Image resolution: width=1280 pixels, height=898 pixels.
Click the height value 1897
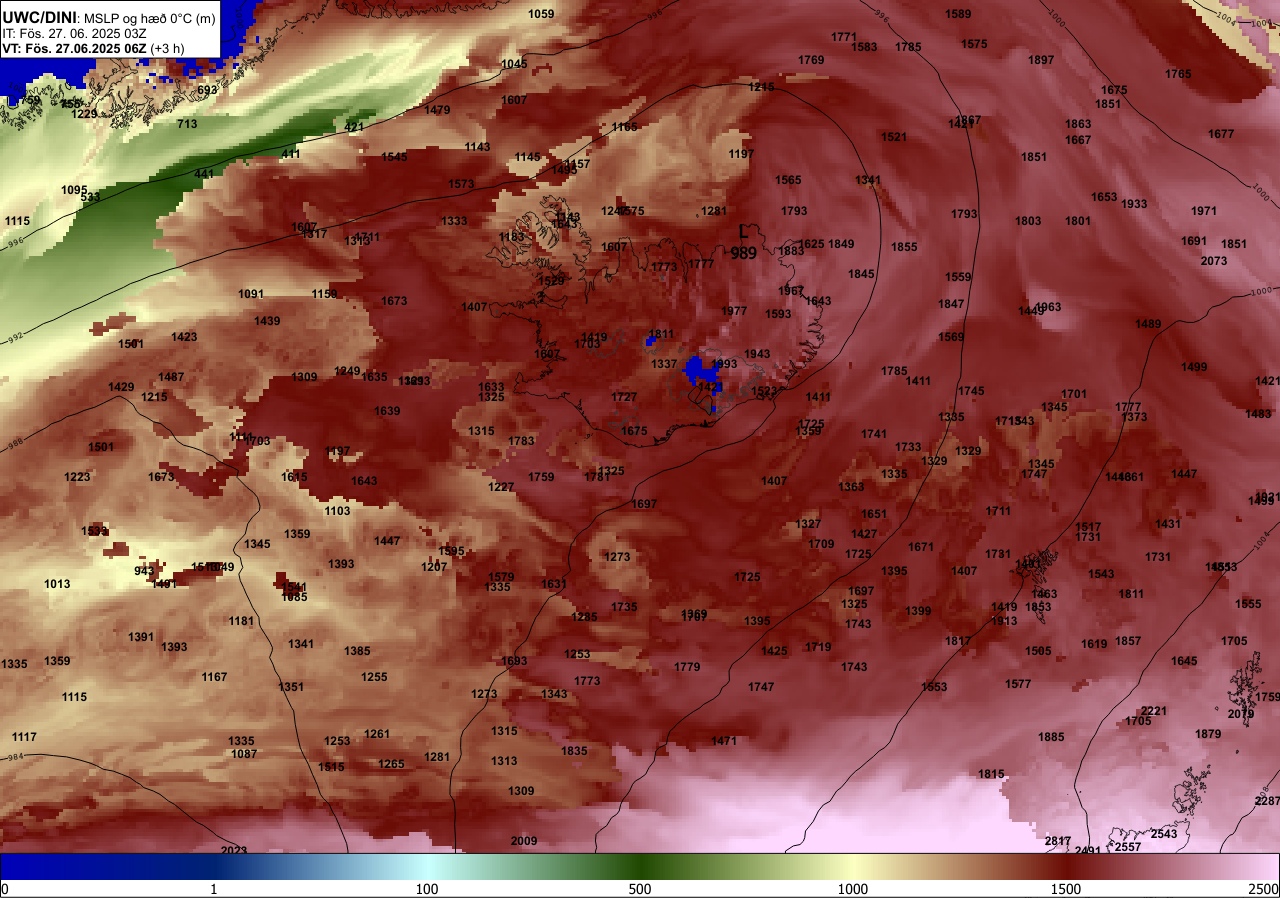click(x=1041, y=60)
